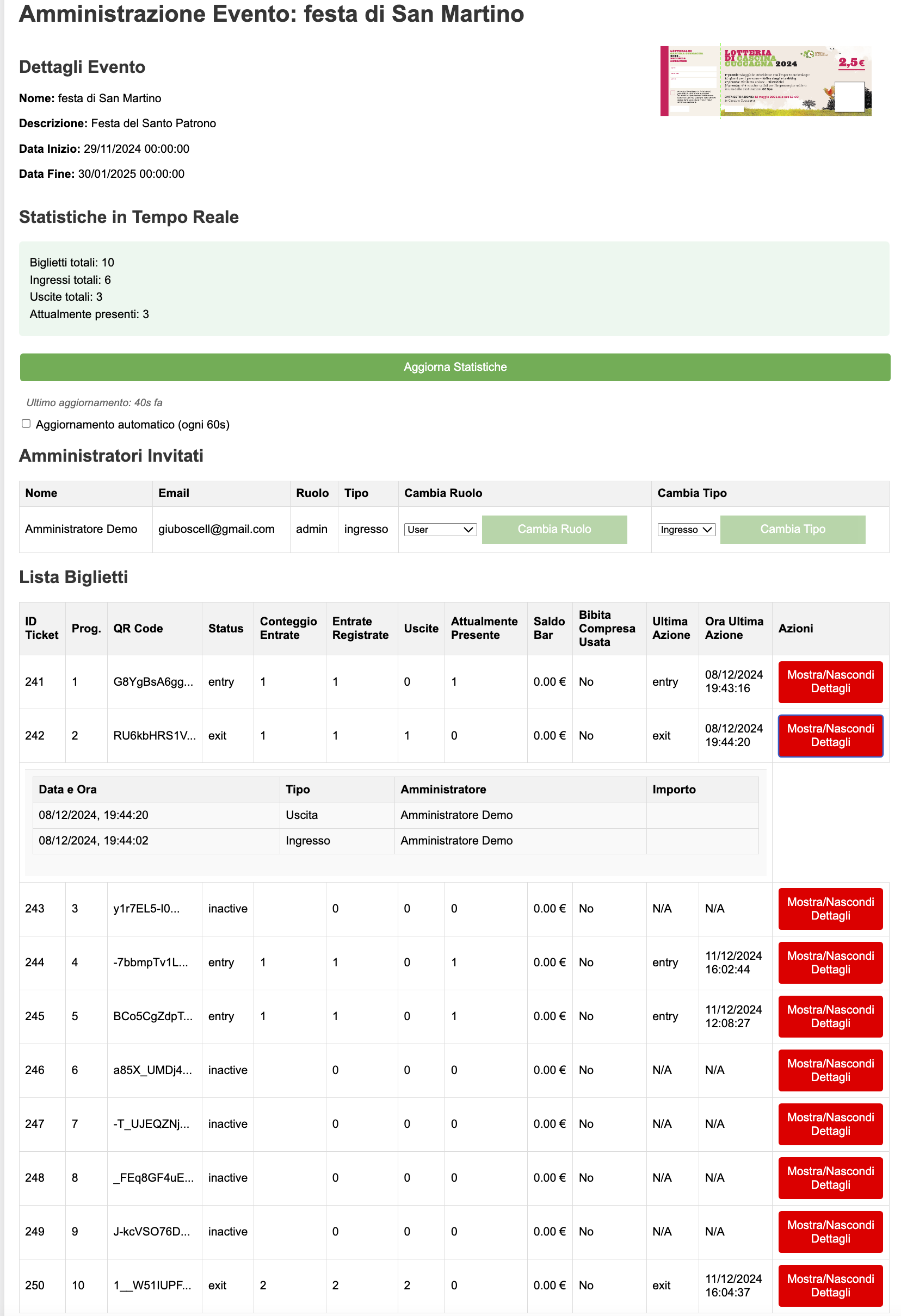Viewport: 901px width, 1316px height.
Task: Show details for ticket 247
Action: (x=830, y=1124)
